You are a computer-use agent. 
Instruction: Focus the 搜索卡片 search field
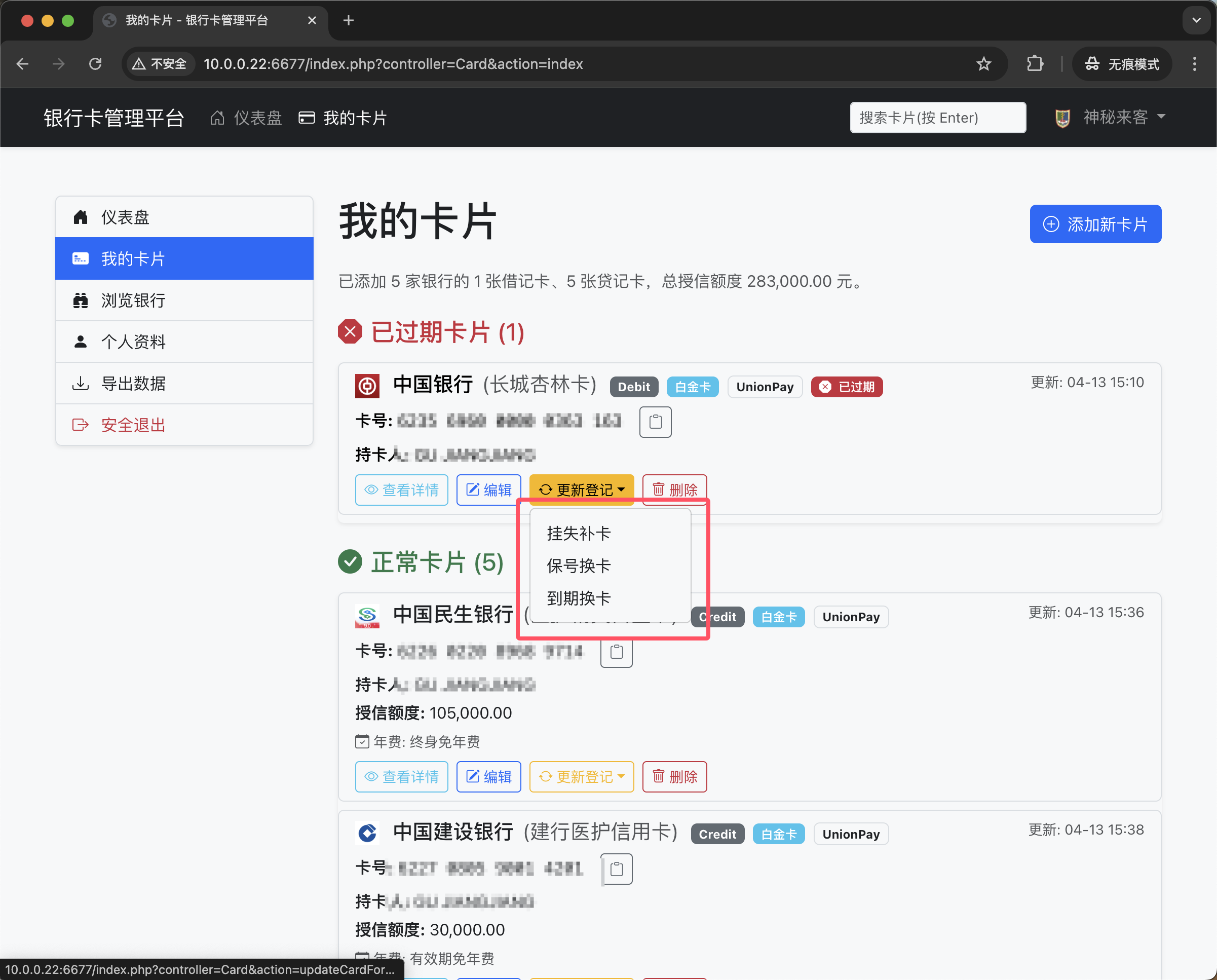[x=938, y=118]
